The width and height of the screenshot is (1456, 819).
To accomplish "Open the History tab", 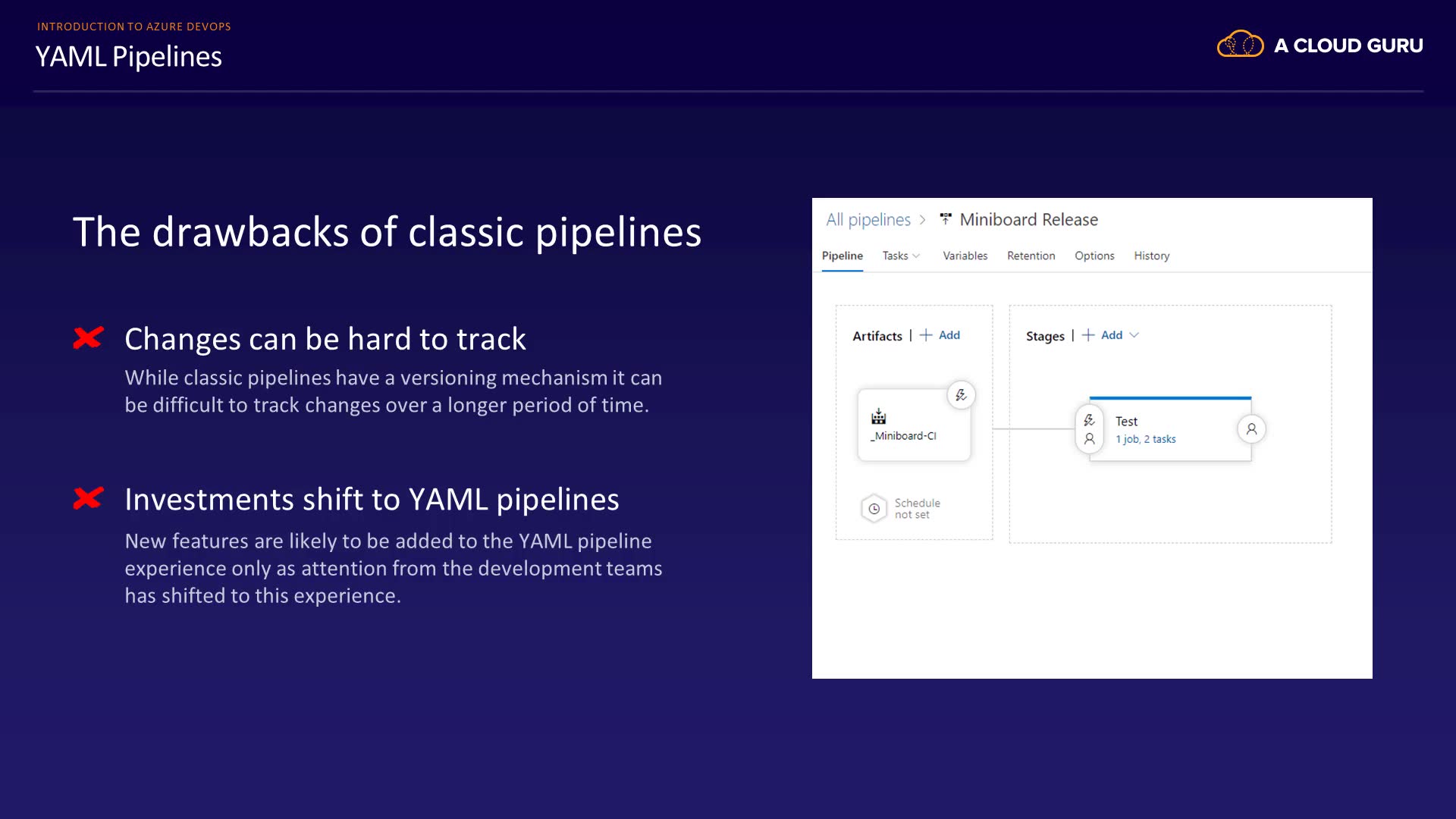I will 1151,256.
